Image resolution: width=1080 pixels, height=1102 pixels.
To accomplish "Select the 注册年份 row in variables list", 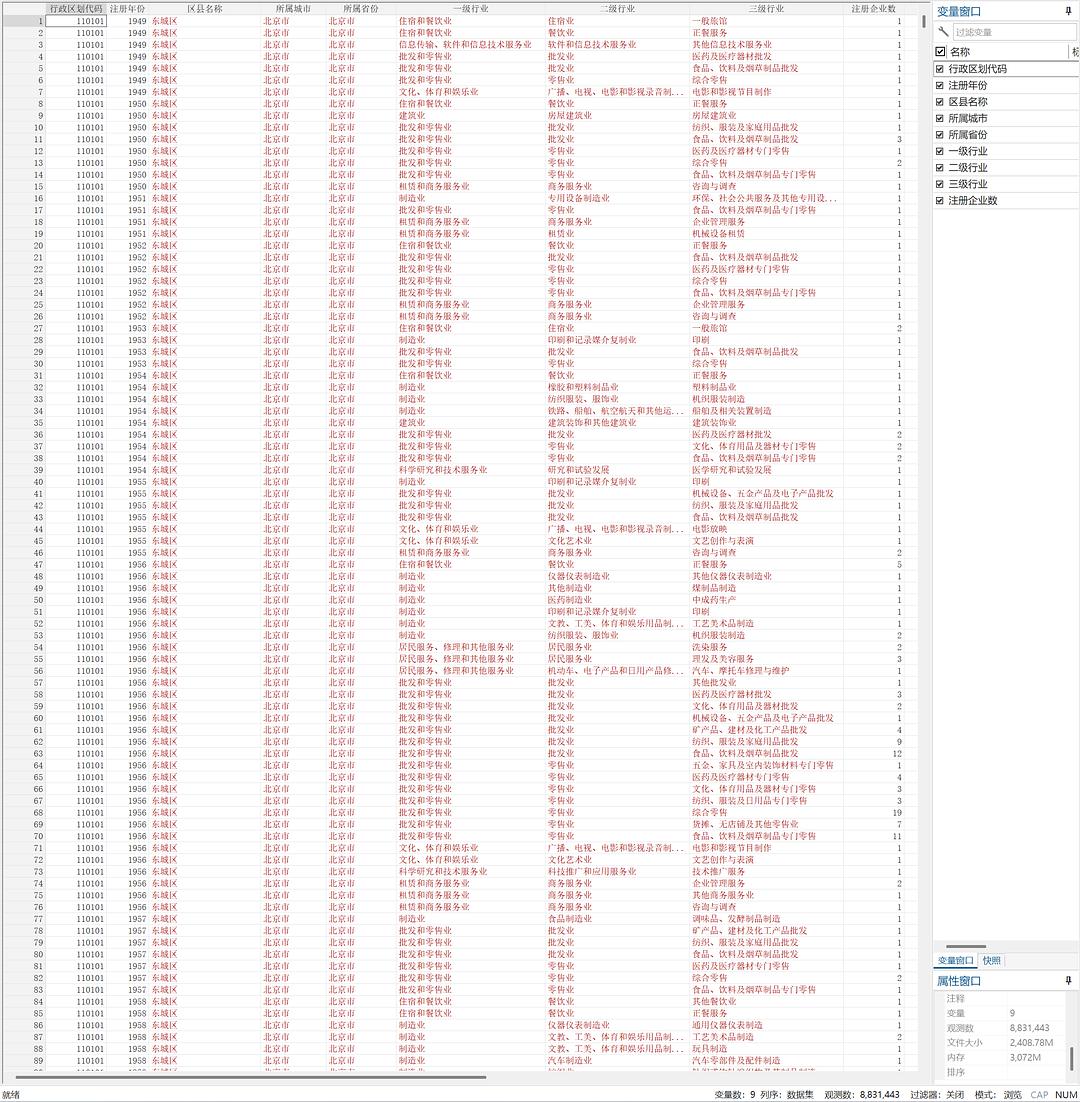I will click(x=1006, y=85).
